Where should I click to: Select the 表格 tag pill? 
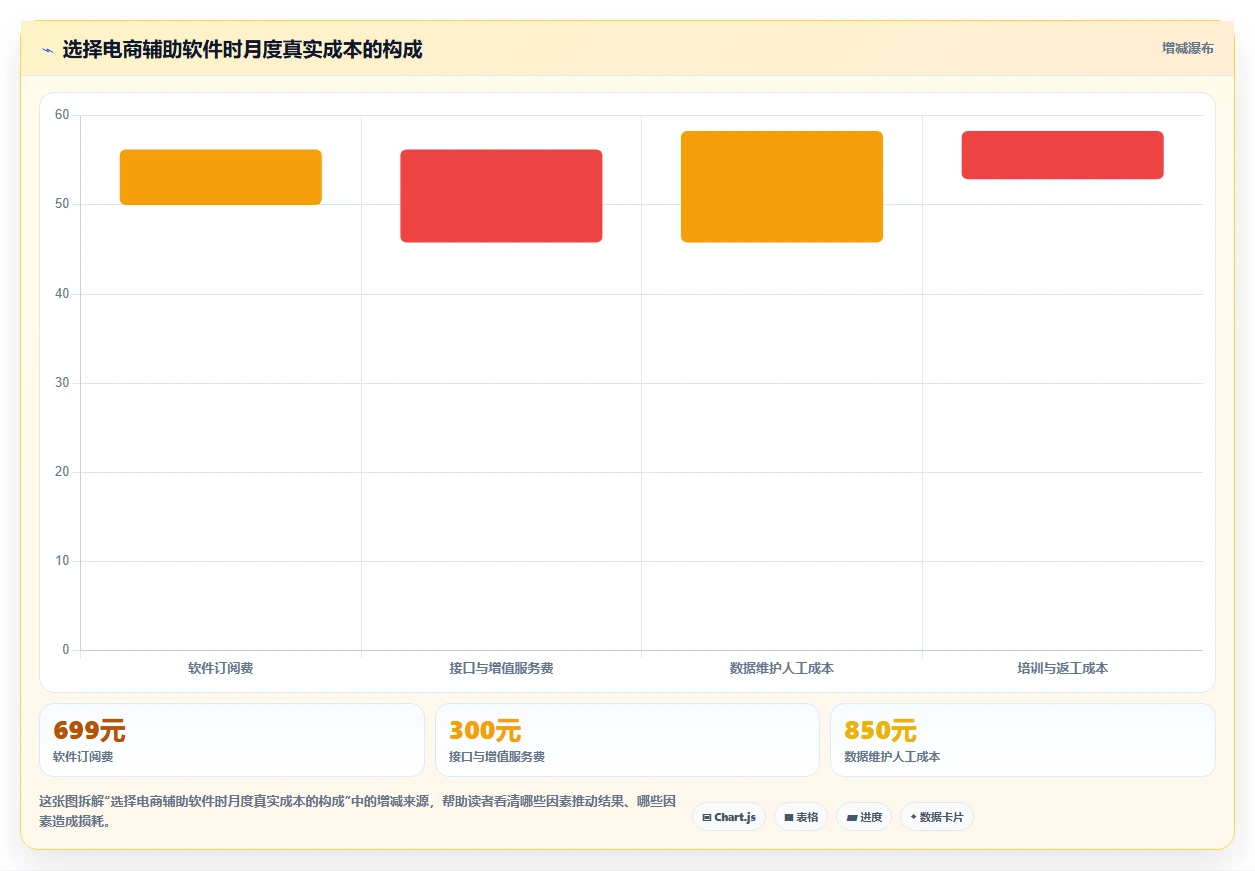click(x=801, y=817)
